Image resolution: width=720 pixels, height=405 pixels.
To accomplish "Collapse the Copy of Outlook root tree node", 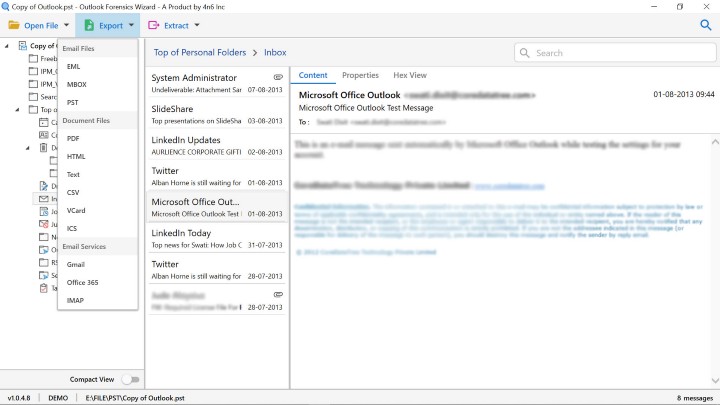I will tap(7, 46).
